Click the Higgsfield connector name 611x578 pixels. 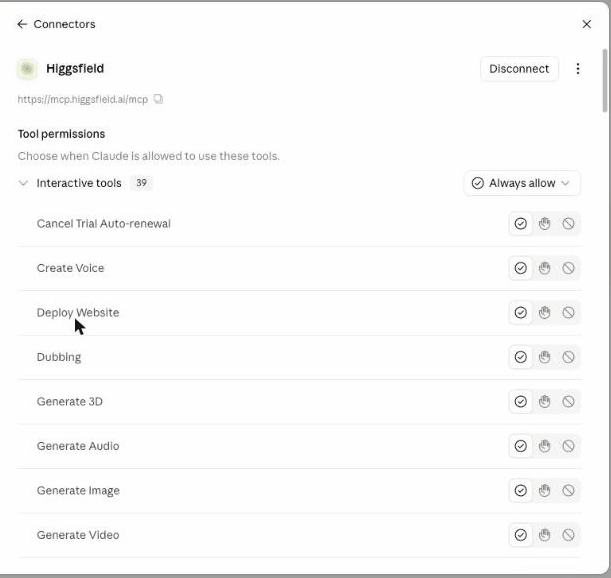[x=75, y=69]
